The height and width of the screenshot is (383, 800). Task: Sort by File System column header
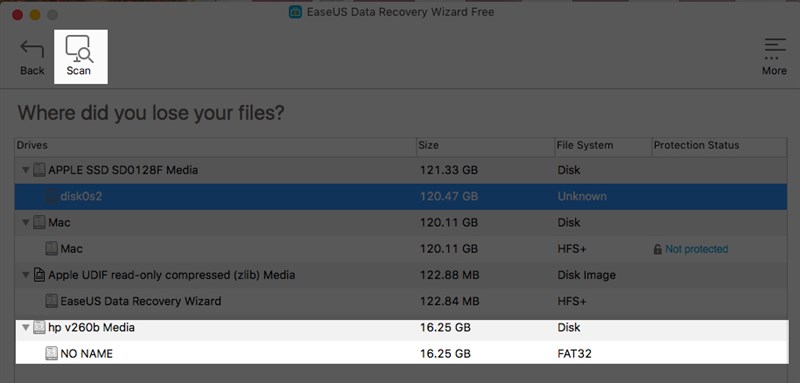[x=603, y=146]
